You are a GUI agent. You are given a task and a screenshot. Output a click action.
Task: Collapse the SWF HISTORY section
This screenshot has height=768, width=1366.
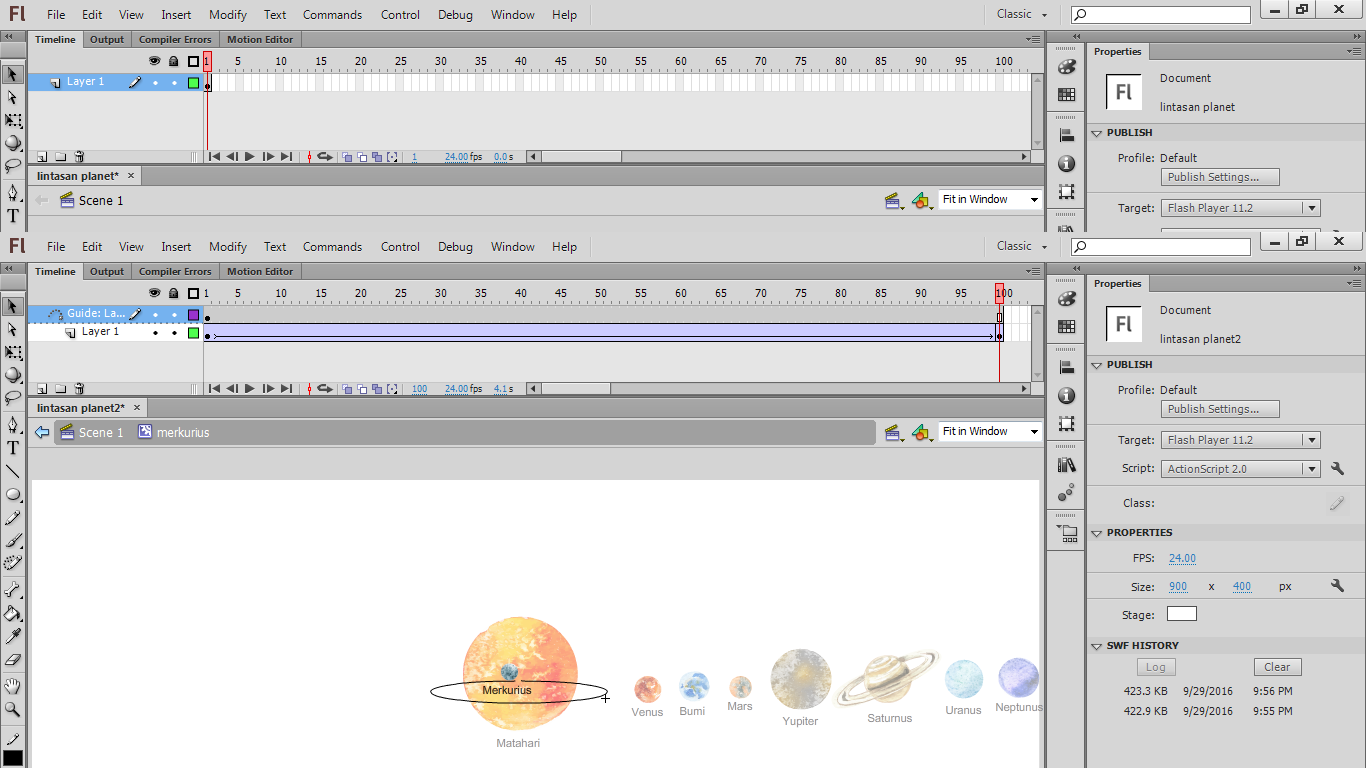tap(1097, 646)
